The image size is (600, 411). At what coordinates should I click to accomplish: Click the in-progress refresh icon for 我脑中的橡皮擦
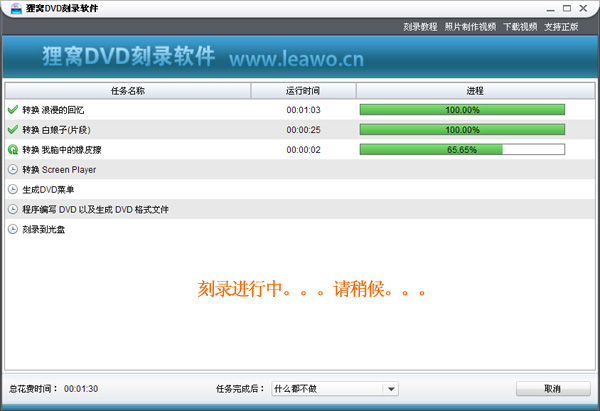[13, 150]
